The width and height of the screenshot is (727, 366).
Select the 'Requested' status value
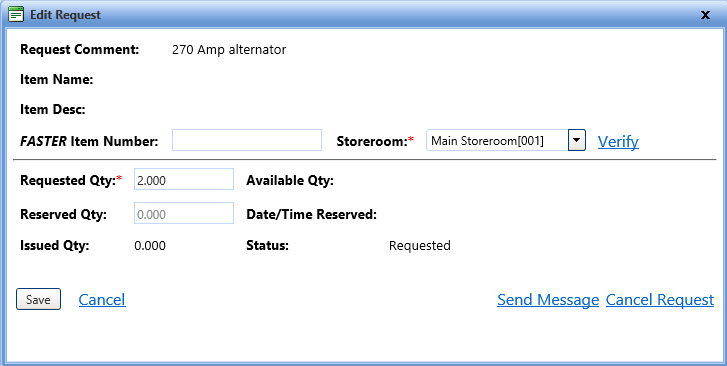(x=420, y=245)
